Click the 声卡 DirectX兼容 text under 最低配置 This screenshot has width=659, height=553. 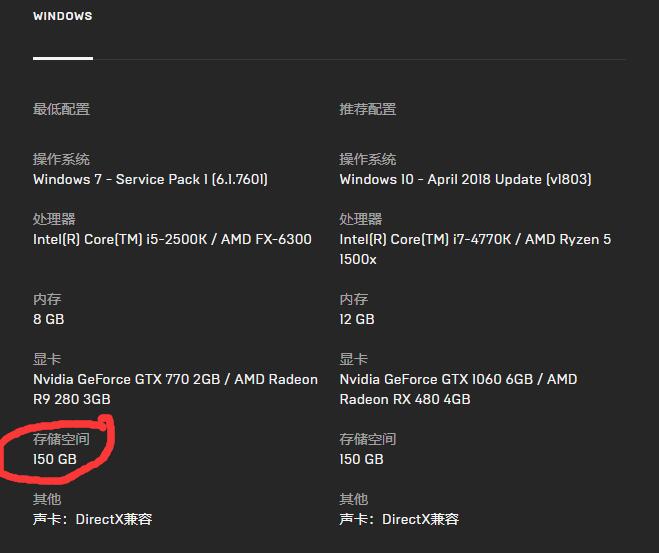click(x=92, y=520)
